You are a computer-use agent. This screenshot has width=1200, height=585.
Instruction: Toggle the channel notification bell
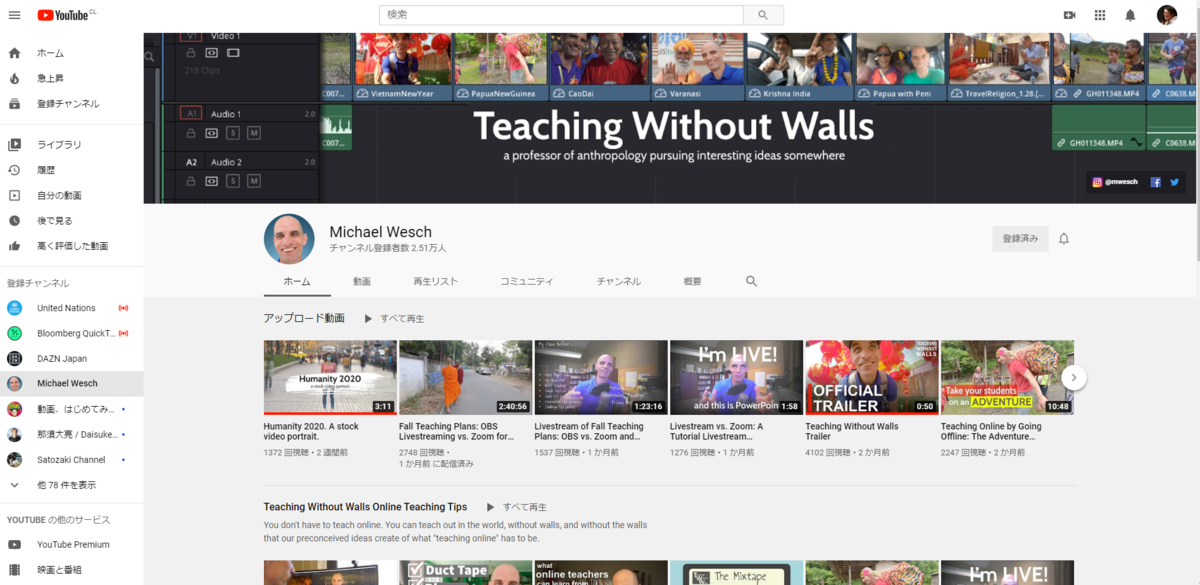[x=1064, y=238]
